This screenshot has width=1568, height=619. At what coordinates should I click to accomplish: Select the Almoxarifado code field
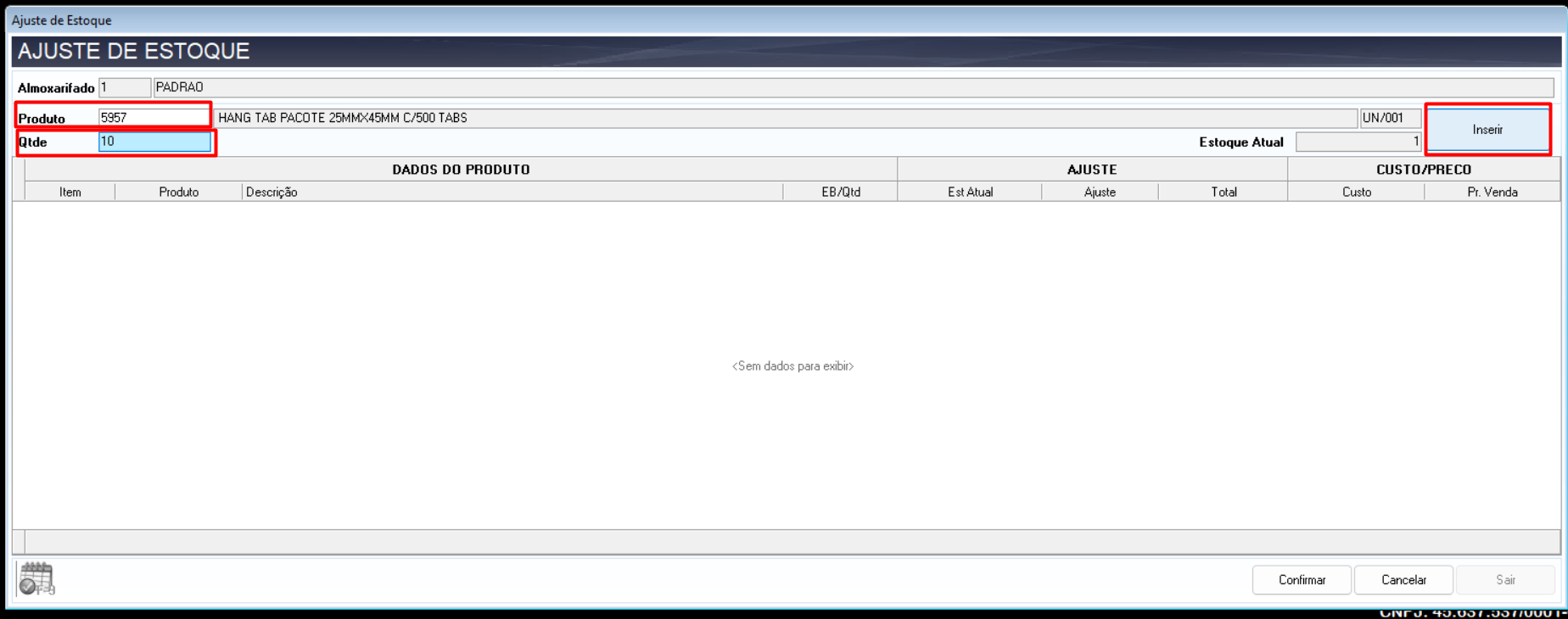point(124,87)
